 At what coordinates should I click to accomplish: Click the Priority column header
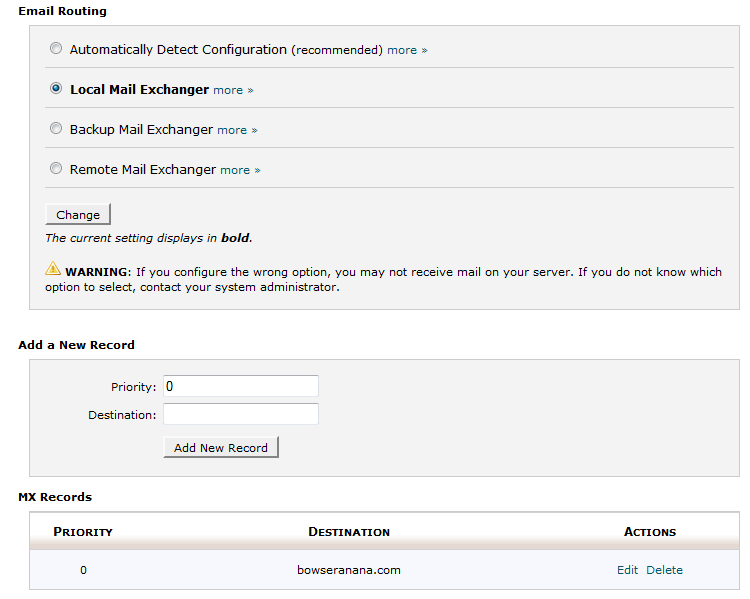point(83,532)
